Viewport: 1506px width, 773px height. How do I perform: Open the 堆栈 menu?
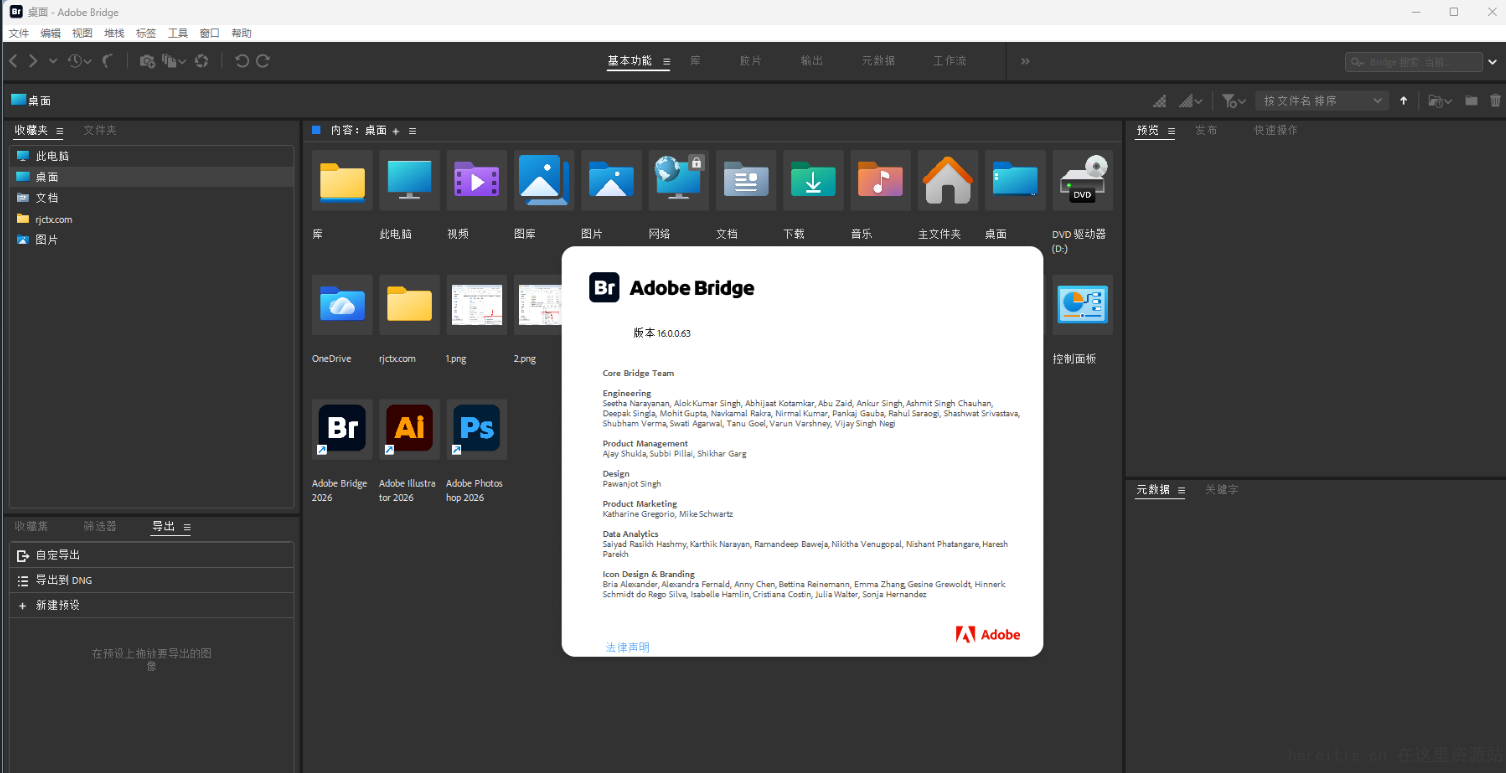tap(114, 34)
